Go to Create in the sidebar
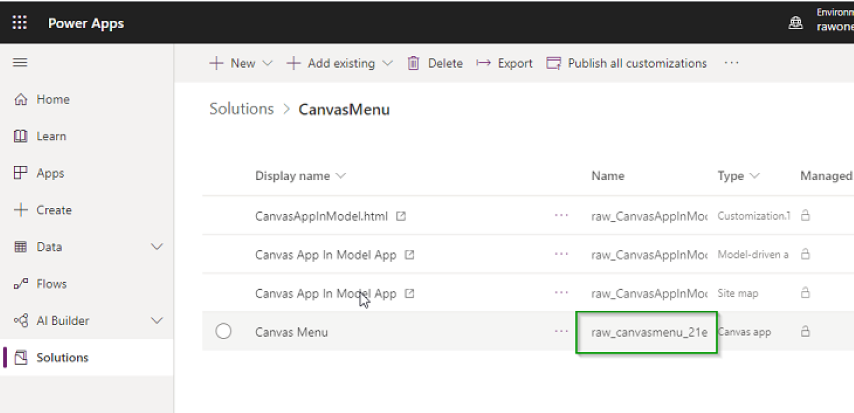854x413 pixels. point(54,210)
